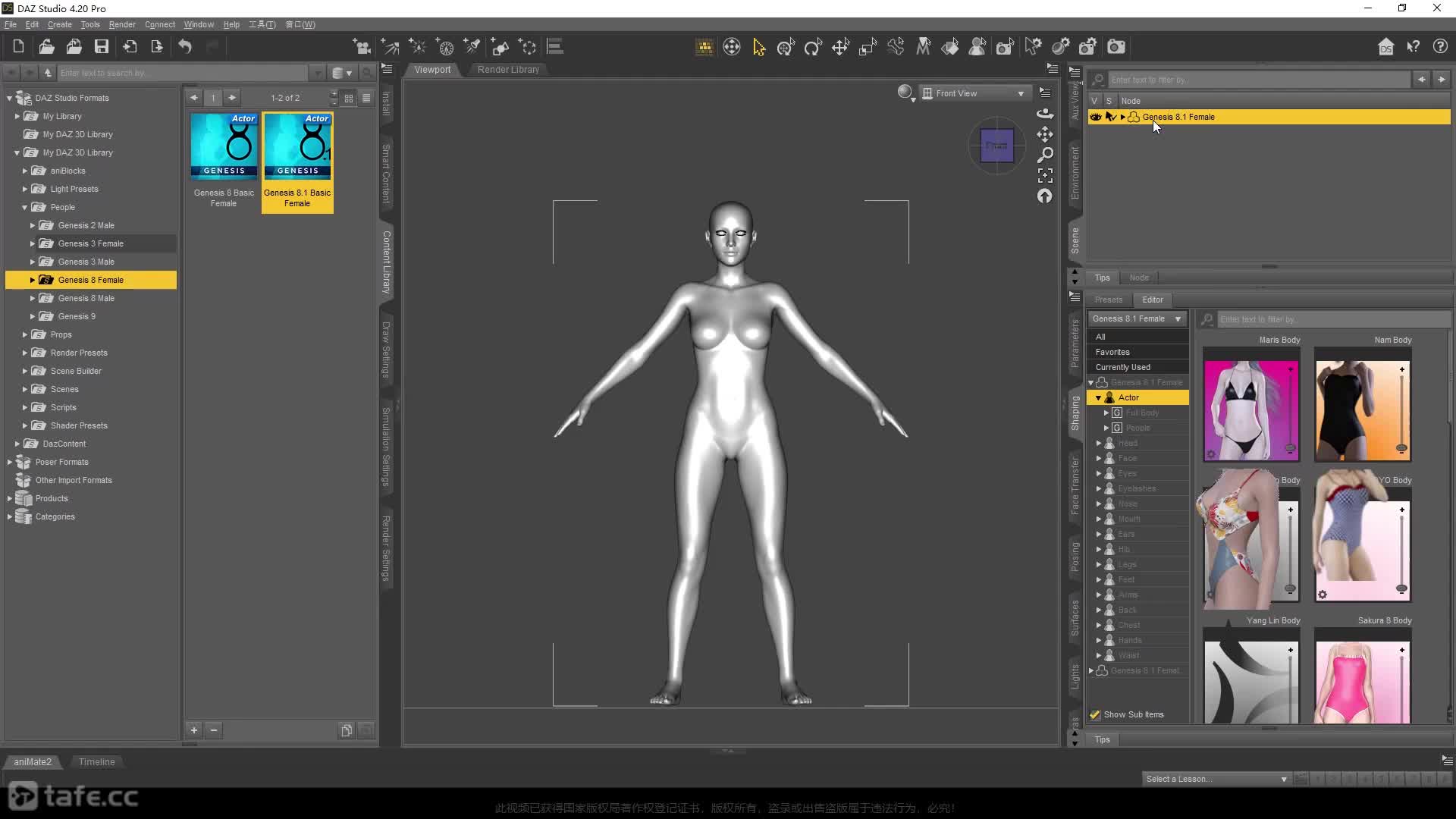Viewport: 1456px width, 819px height.
Task: Click the content library add plus button
Action: [x=194, y=730]
